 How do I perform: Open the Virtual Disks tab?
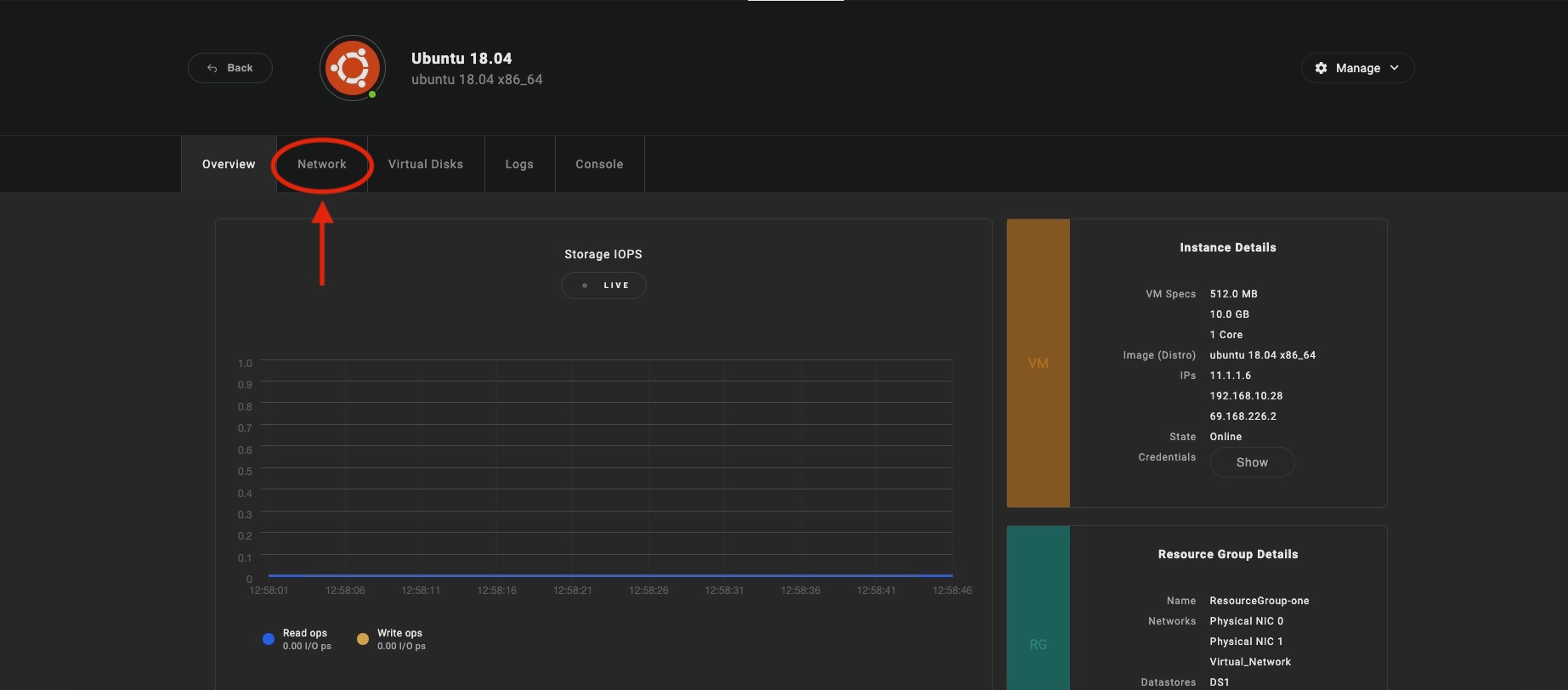click(x=426, y=164)
